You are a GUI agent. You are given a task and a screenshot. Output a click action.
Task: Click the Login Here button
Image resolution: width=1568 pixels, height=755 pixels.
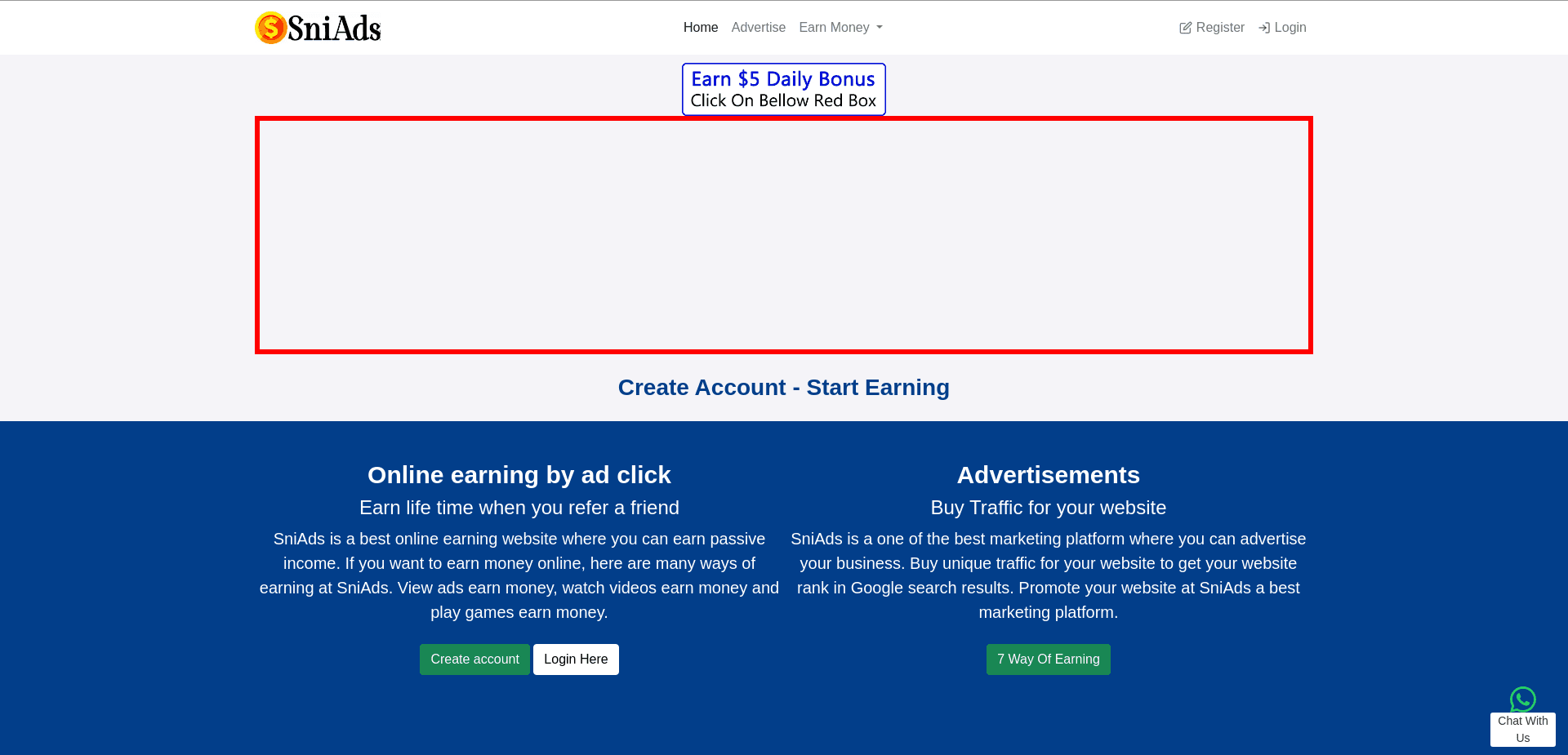point(576,659)
